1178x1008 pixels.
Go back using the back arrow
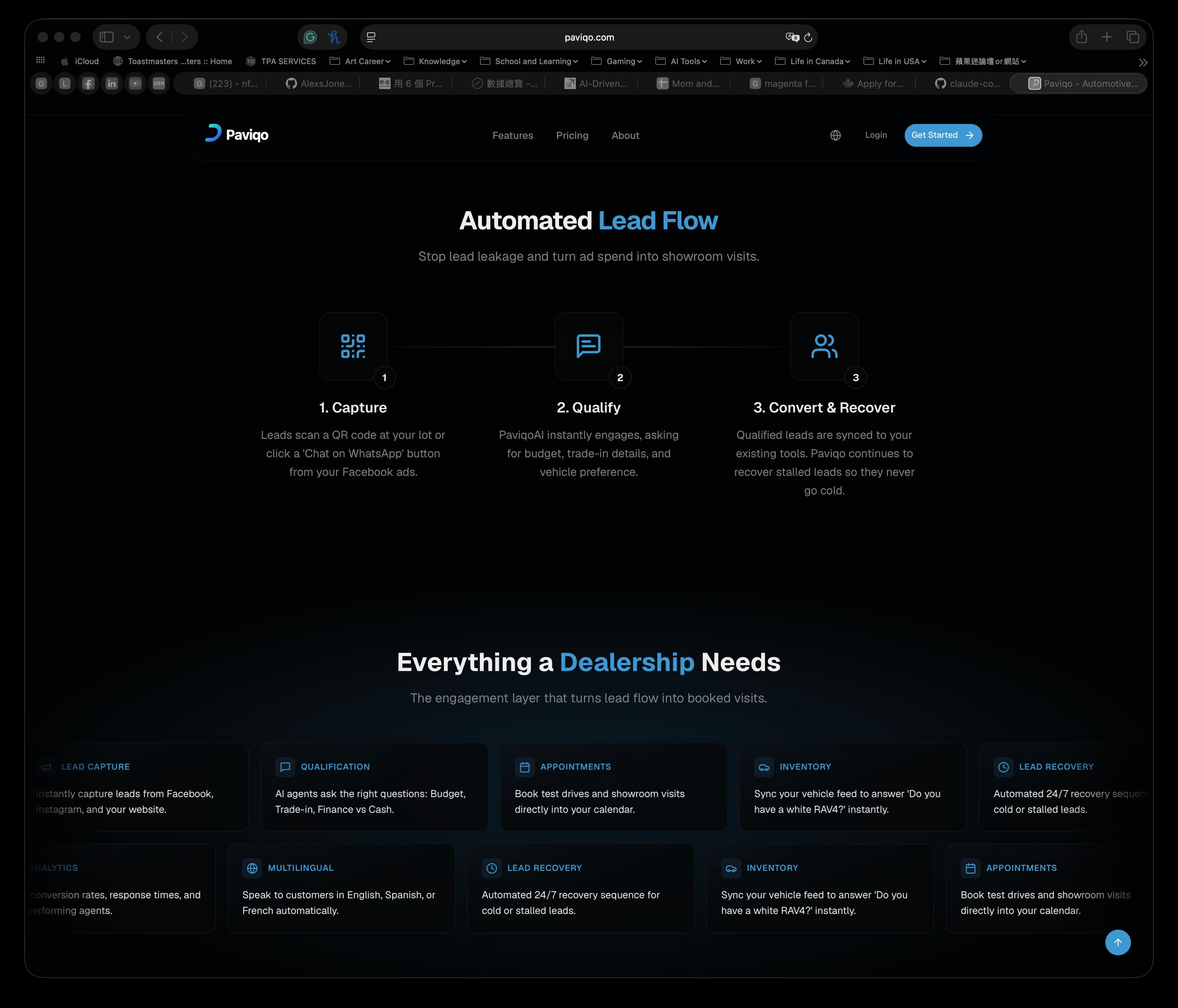coord(160,37)
